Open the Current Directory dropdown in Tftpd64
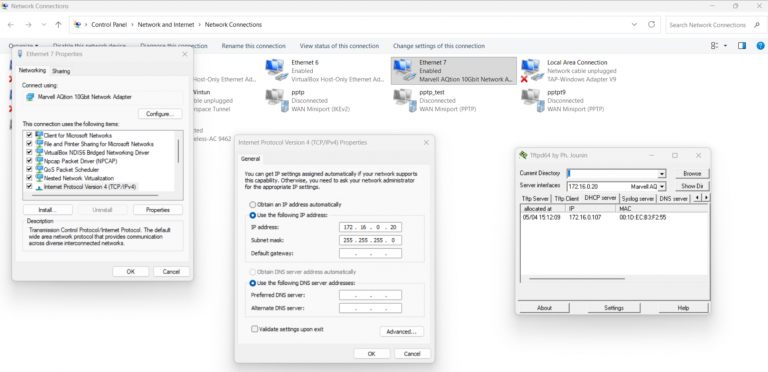Image resolution: width=768 pixels, height=372 pixels. (x=662, y=174)
